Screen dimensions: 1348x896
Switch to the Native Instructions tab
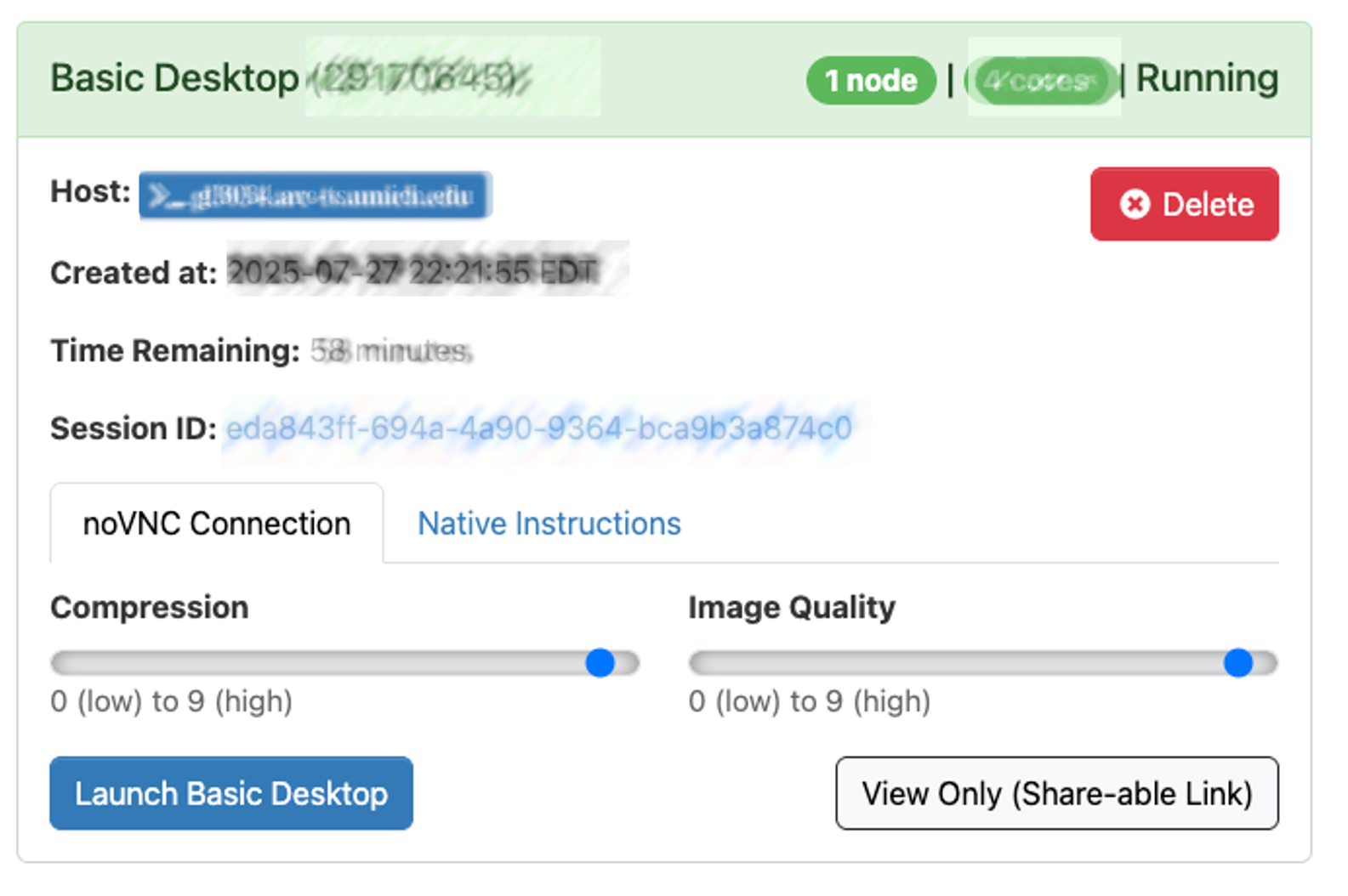[549, 524]
